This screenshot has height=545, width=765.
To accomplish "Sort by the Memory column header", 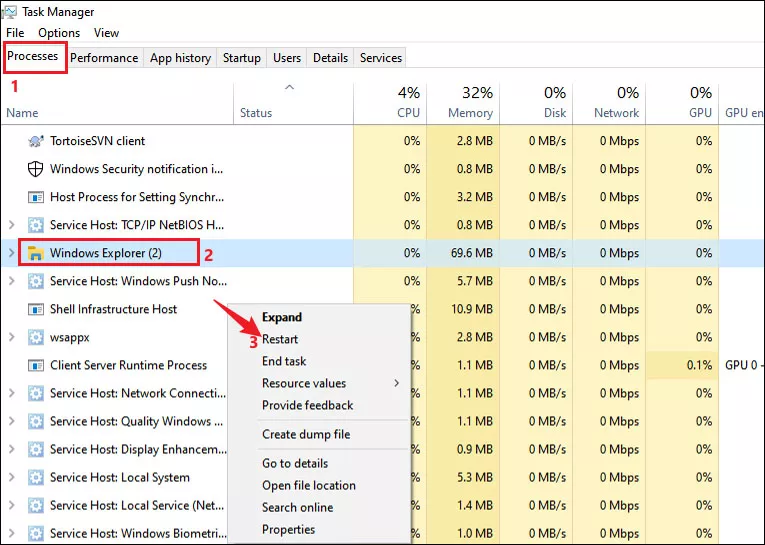I will click(463, 103).
